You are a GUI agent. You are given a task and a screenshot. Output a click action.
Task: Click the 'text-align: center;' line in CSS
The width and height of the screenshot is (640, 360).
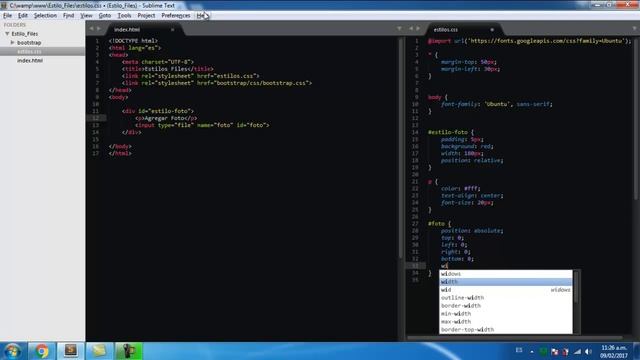(472, 196)
